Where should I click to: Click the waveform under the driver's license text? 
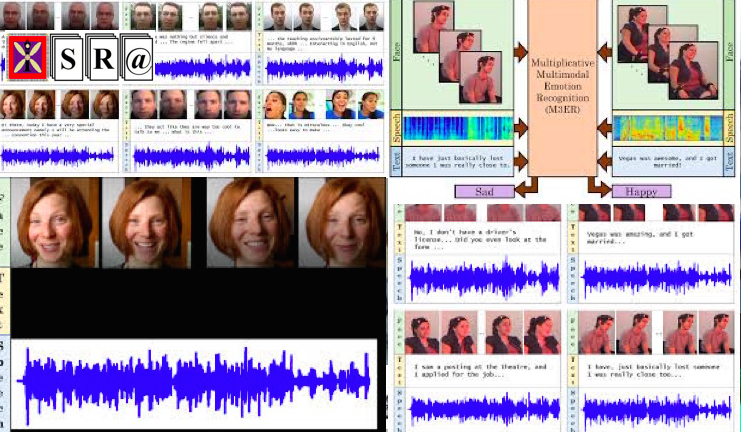pos(484,279)
